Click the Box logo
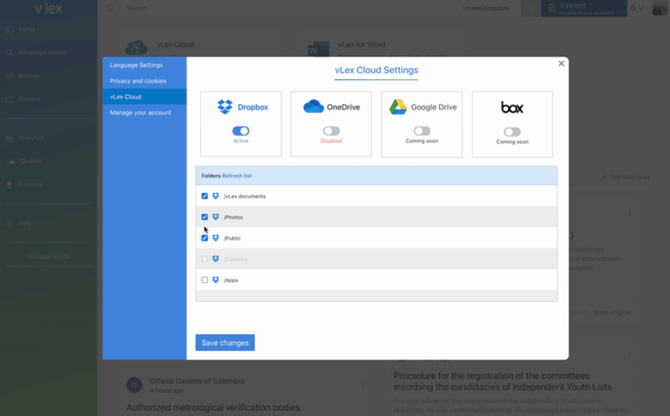This screenshot has height=416, width=670. coord(512,107)
